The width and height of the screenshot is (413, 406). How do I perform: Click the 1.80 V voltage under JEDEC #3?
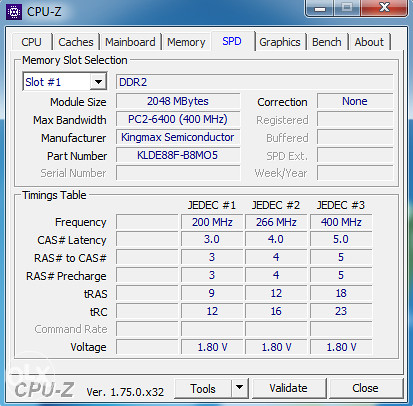[x=341, y=347]
